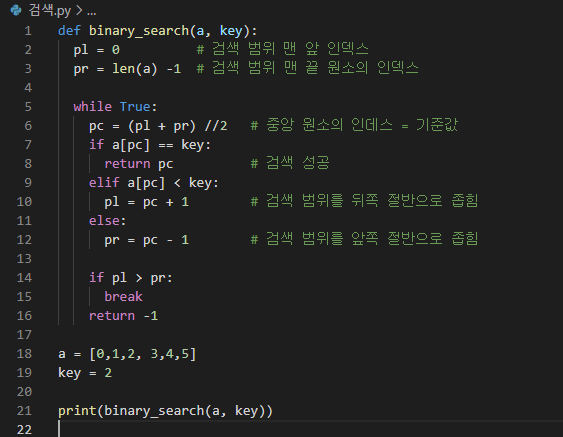Click 'pl = 0' assignment on line 2
This screenshot has height=437, width=563.
(97, 50)
